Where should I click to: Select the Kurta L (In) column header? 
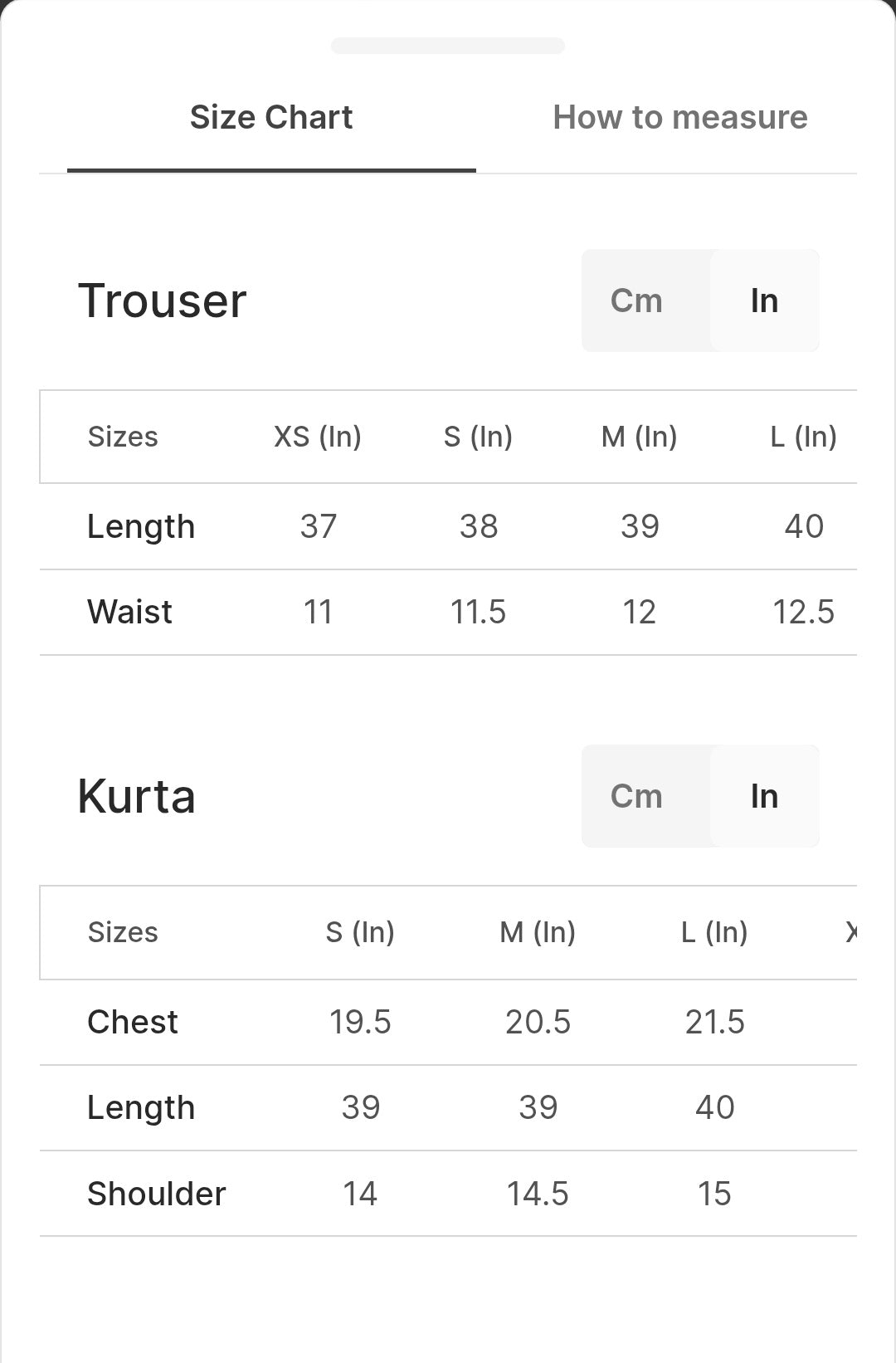click(x=714, y=932)
